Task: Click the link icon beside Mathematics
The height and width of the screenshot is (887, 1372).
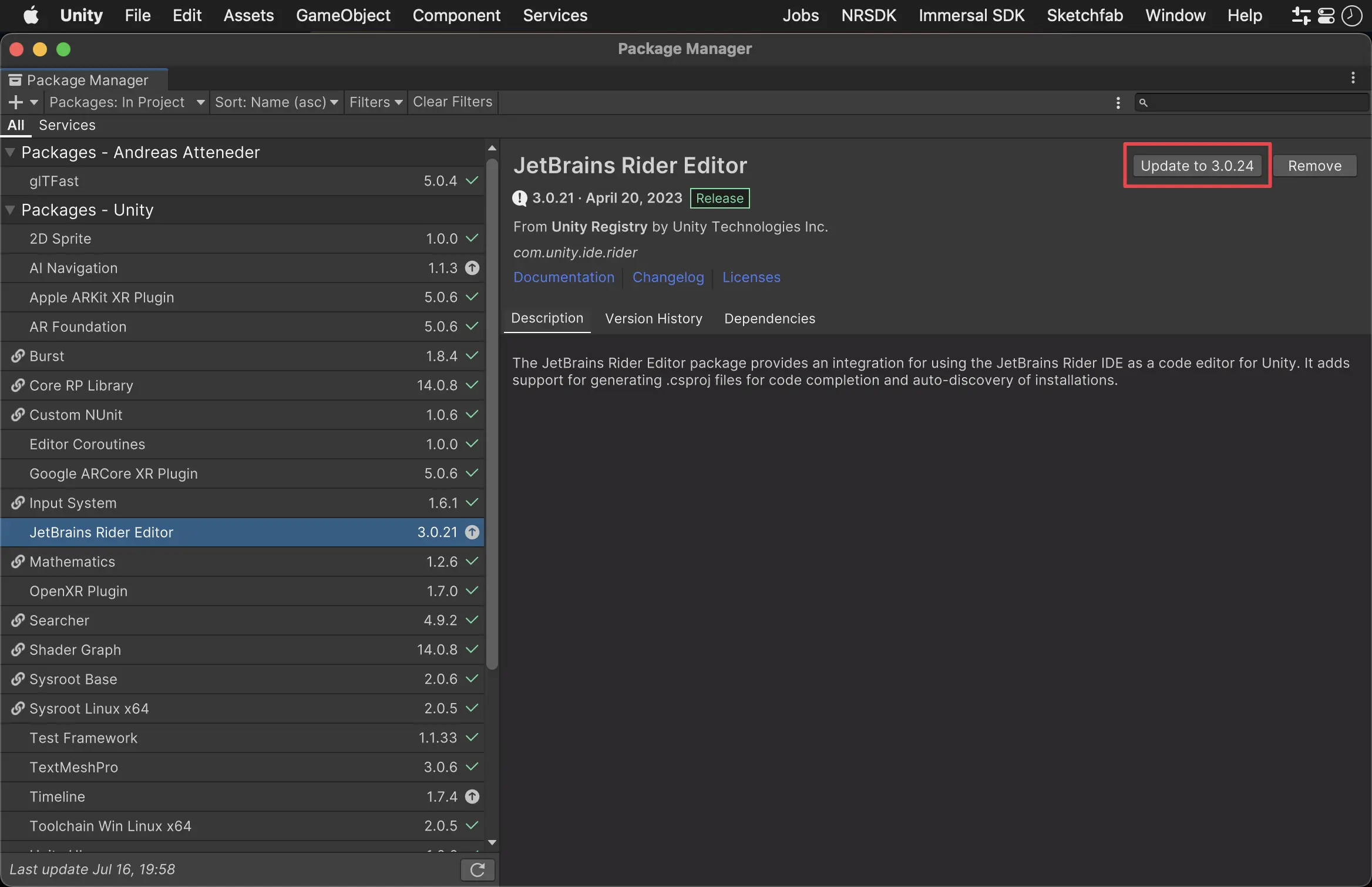Action: pos(18,562)
